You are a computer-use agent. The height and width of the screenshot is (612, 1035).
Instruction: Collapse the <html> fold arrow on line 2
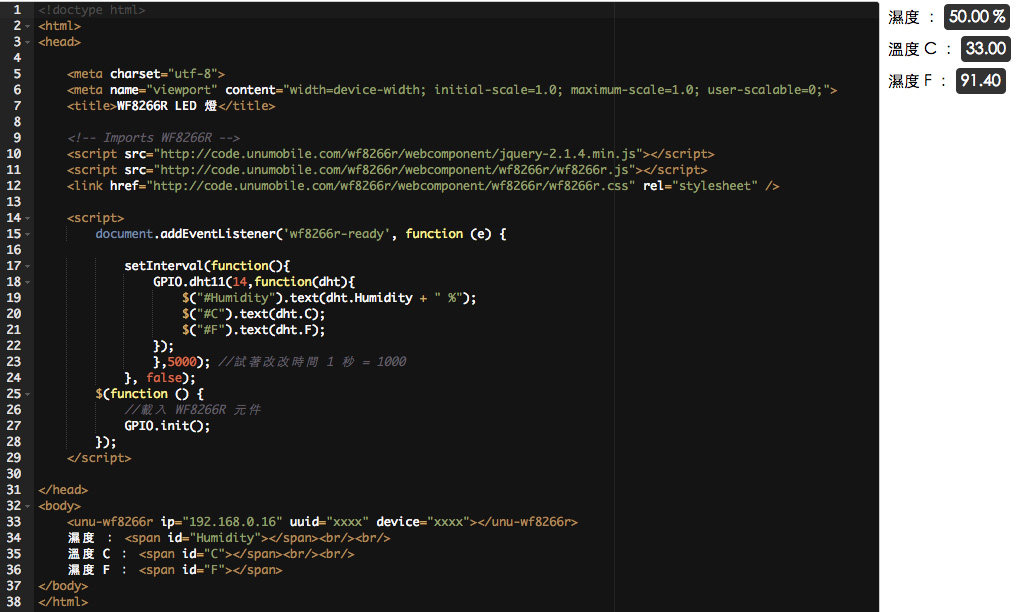pyautogui.click(x=28, y=26)
